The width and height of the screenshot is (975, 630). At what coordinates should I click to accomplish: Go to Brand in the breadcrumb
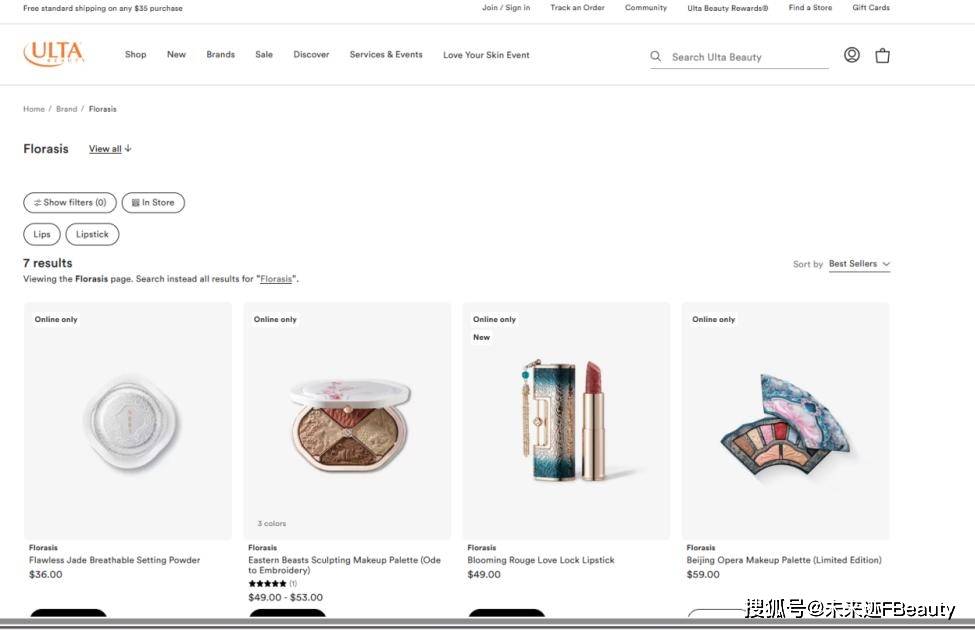[66, 109]
